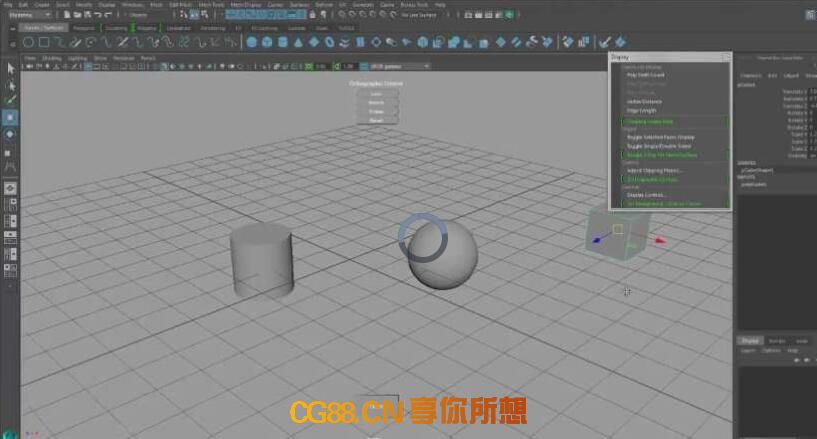Open Layers menu in Layer Editor

748,350
